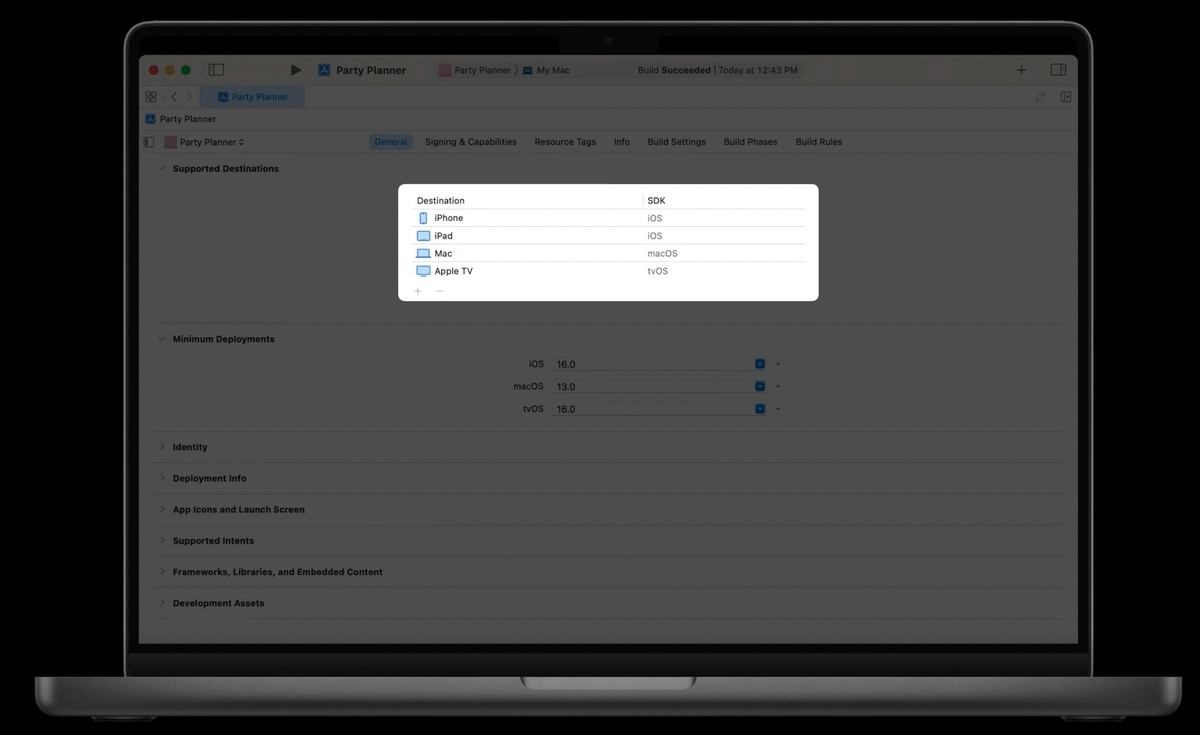Open the tvOS minimum deployment dropdown arrow
This screenshot has width=1200, height=735.
760,409
